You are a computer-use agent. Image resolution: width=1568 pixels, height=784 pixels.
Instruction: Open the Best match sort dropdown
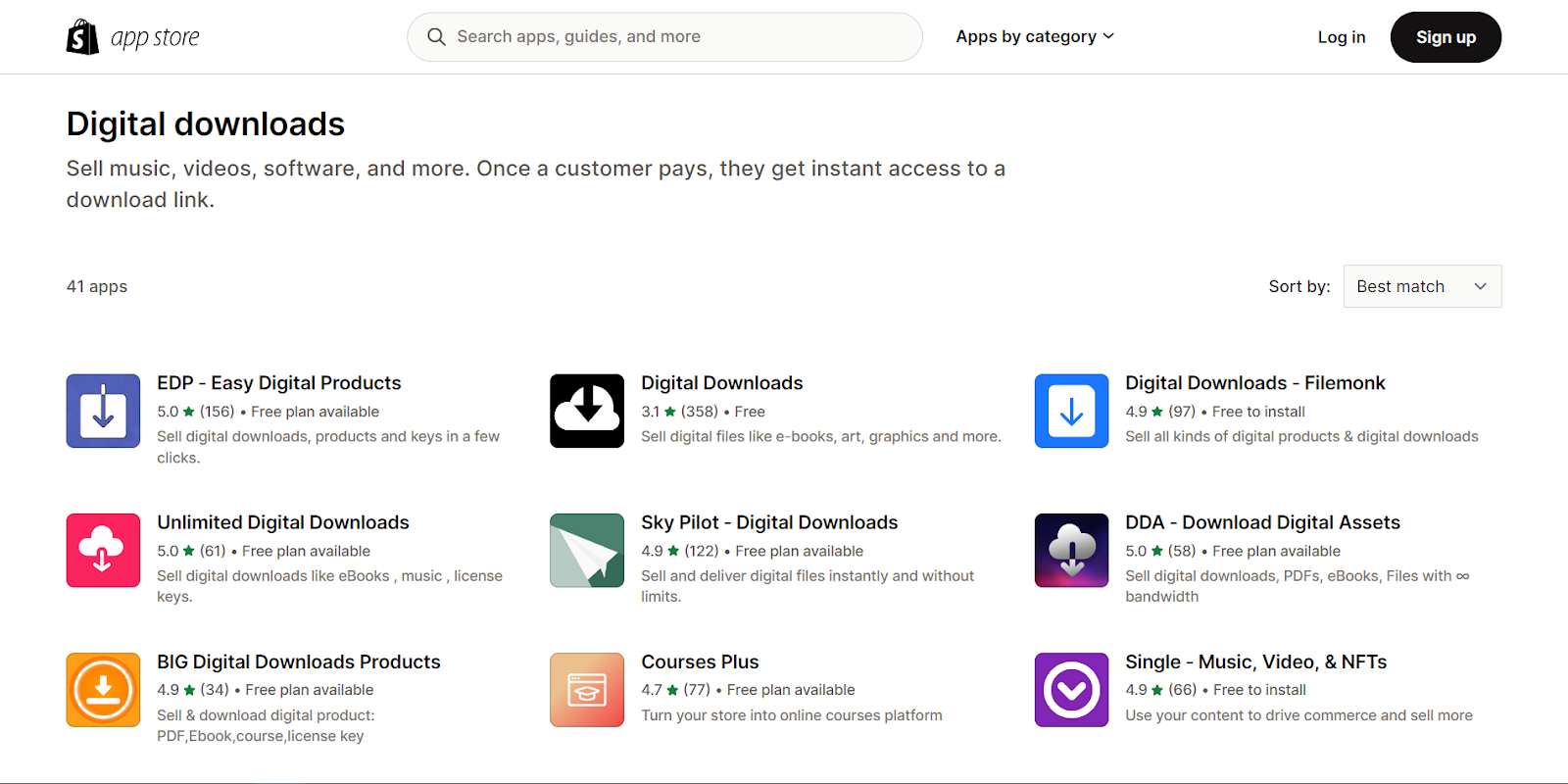click(1421, 286)
